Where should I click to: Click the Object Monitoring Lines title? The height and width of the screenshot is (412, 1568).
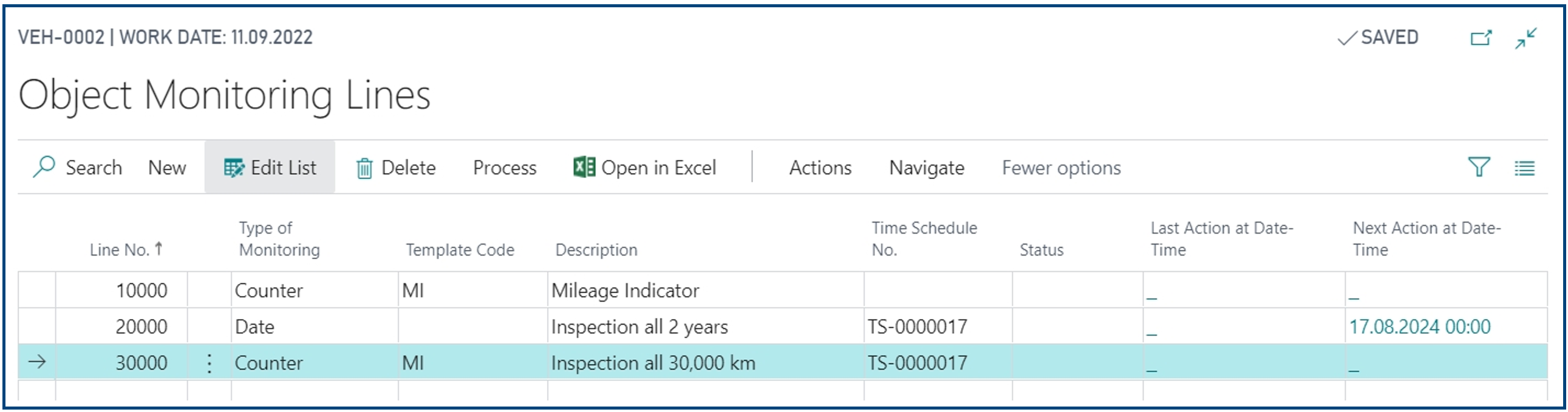tap(225, 95)
